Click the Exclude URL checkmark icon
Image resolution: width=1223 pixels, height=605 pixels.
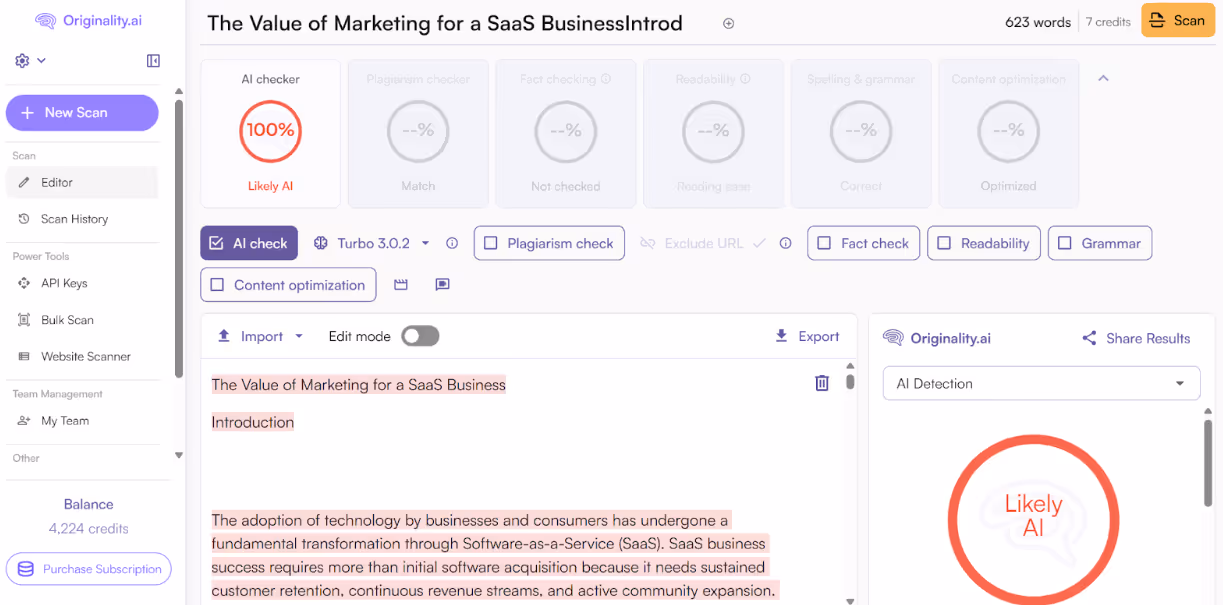(759, 243)
